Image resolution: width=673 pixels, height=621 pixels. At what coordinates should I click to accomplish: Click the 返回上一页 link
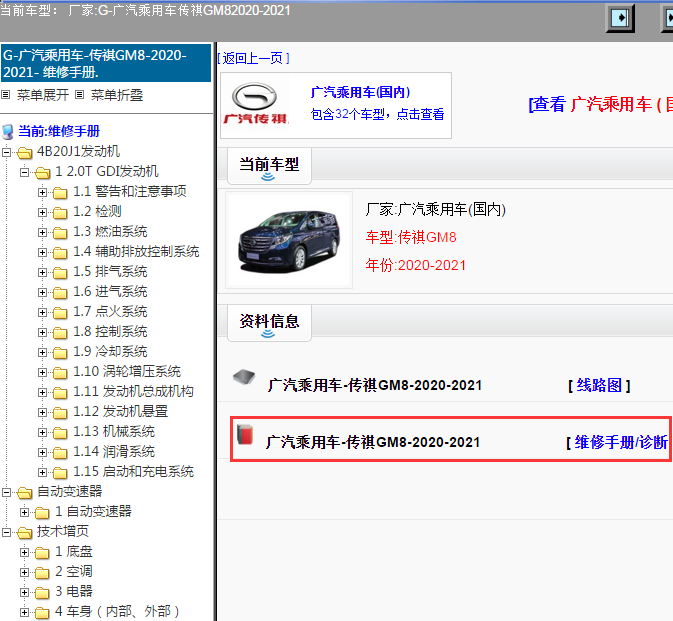pyautogui.click(x=253, y=58)
